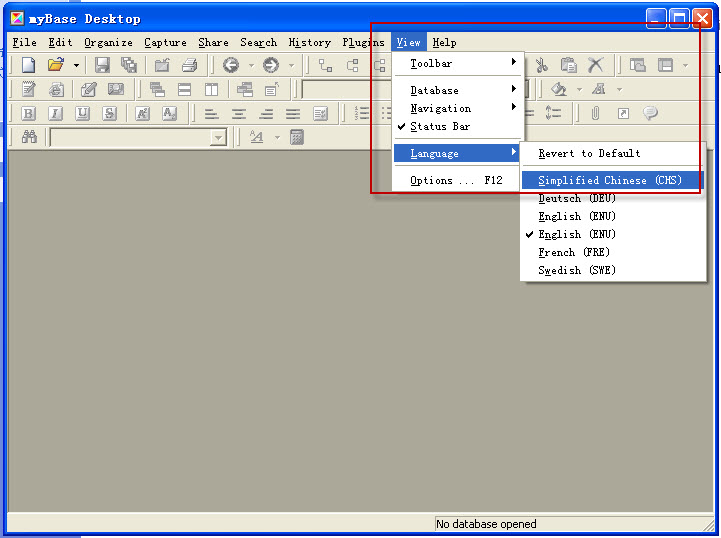The height and width of the screenshot is (538, 721).
Task: Create a new database with the blank page icon
Action: coord(29,65)
